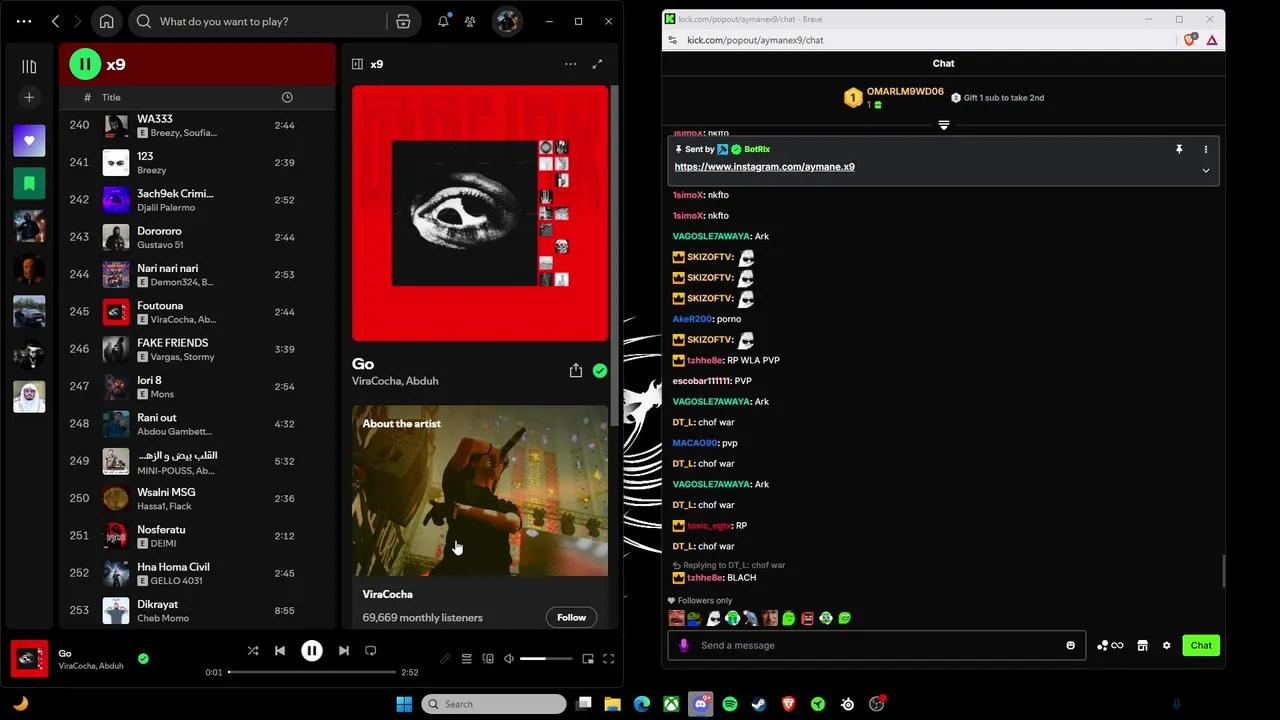Screen dimensions: 1280x720
Task: Open the Spotify miniplayer
Action: click(588, 659)
